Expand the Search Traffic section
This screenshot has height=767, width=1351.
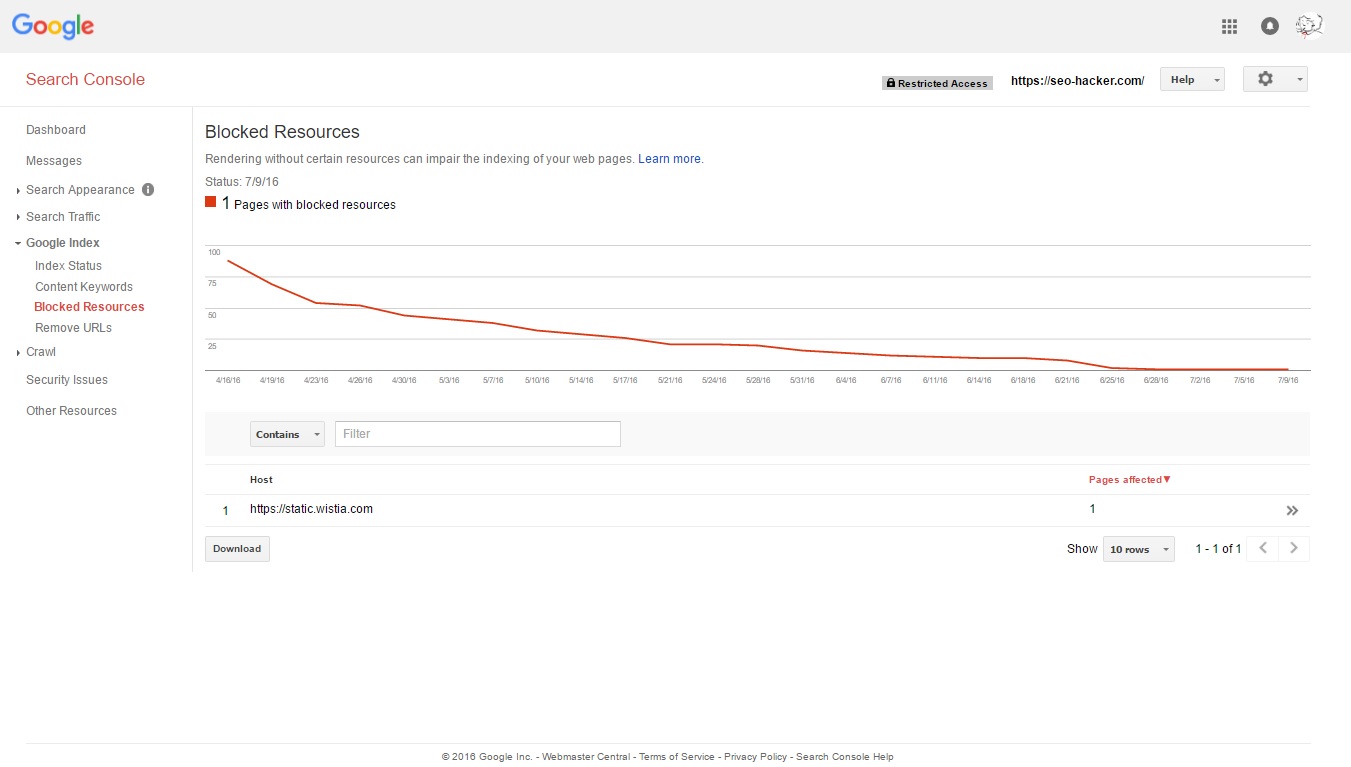(63, 217)
